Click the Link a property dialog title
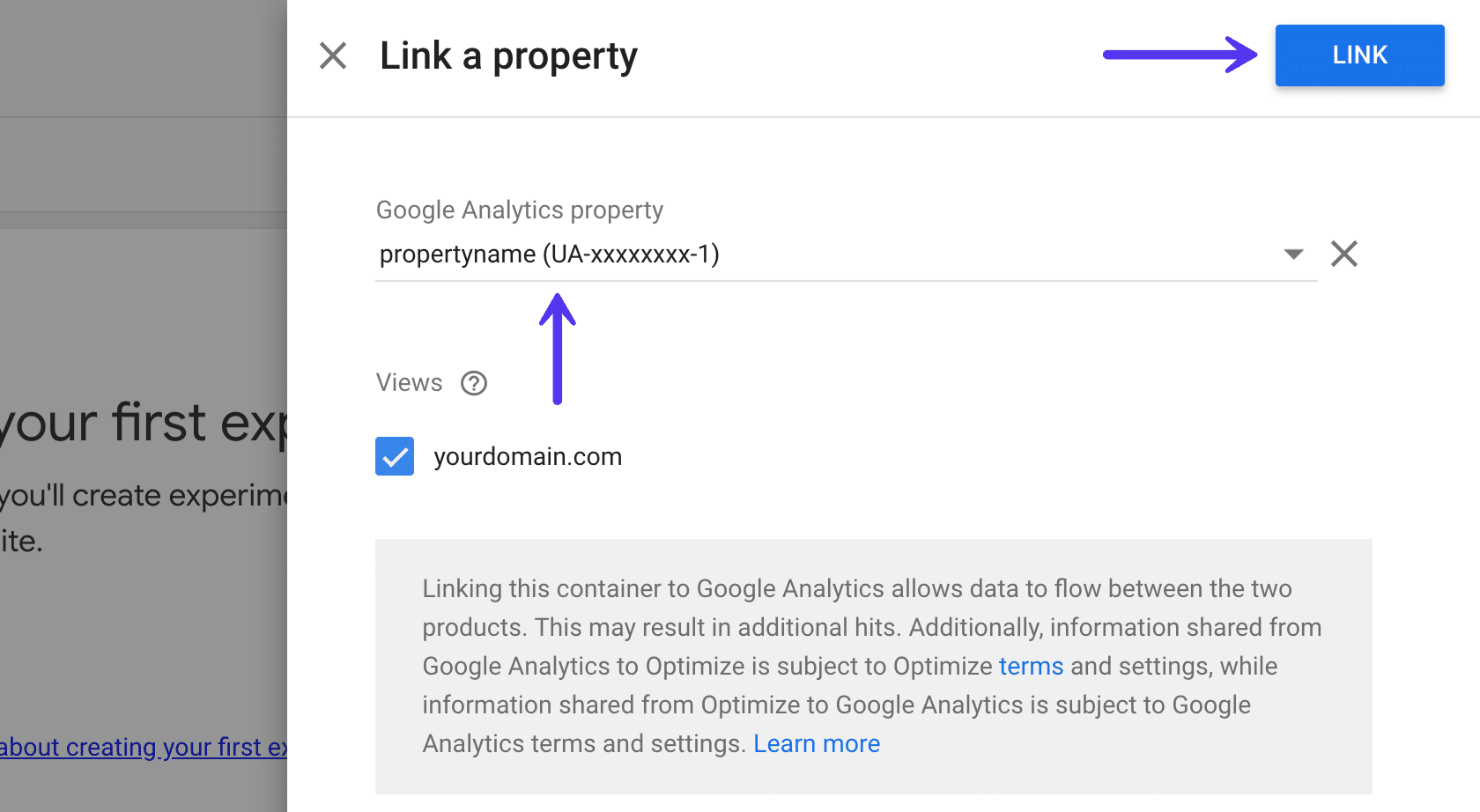Image resolution: width=1480 pixels, height=812 pixels. click(508, 55)
